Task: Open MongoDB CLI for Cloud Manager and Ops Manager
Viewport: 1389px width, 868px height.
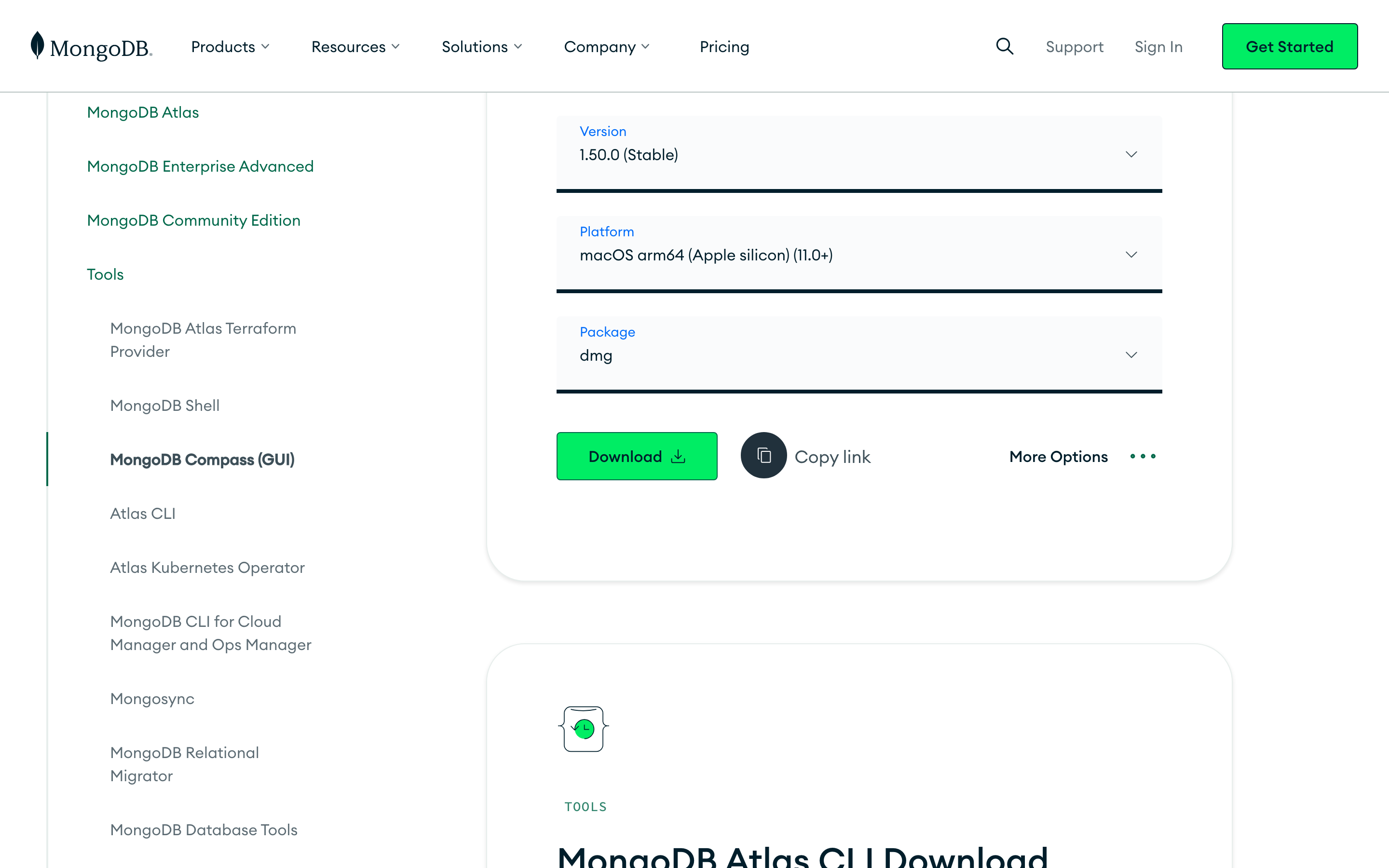Action: point(211,633)
